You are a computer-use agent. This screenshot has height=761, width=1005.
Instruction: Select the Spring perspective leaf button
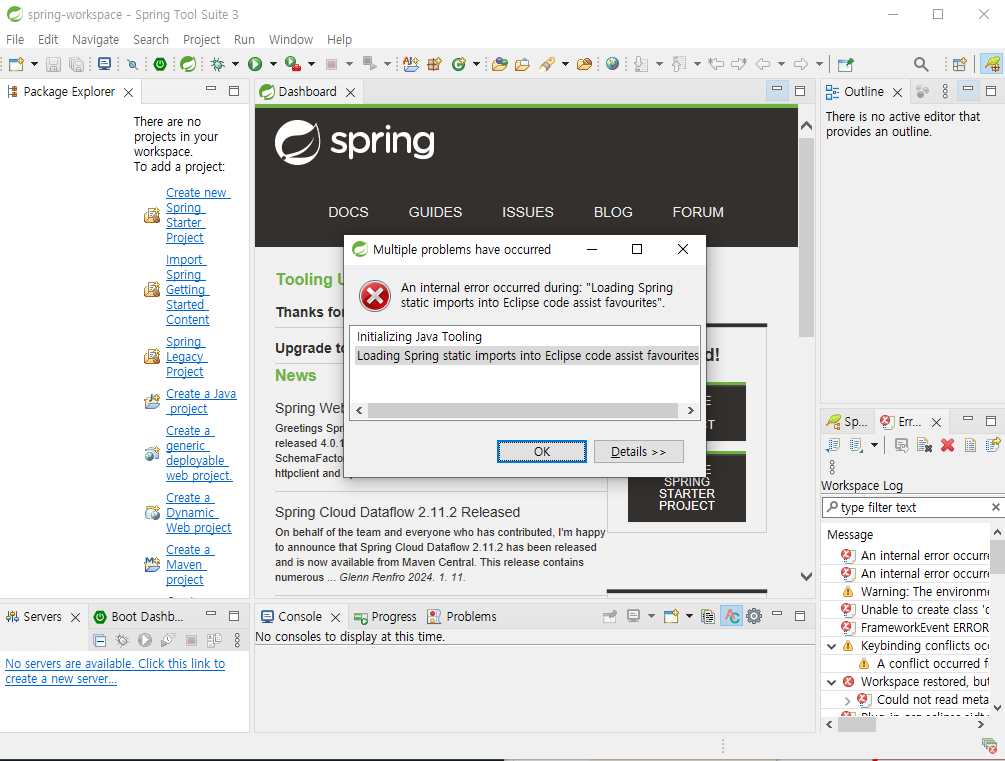pos(992,64)
